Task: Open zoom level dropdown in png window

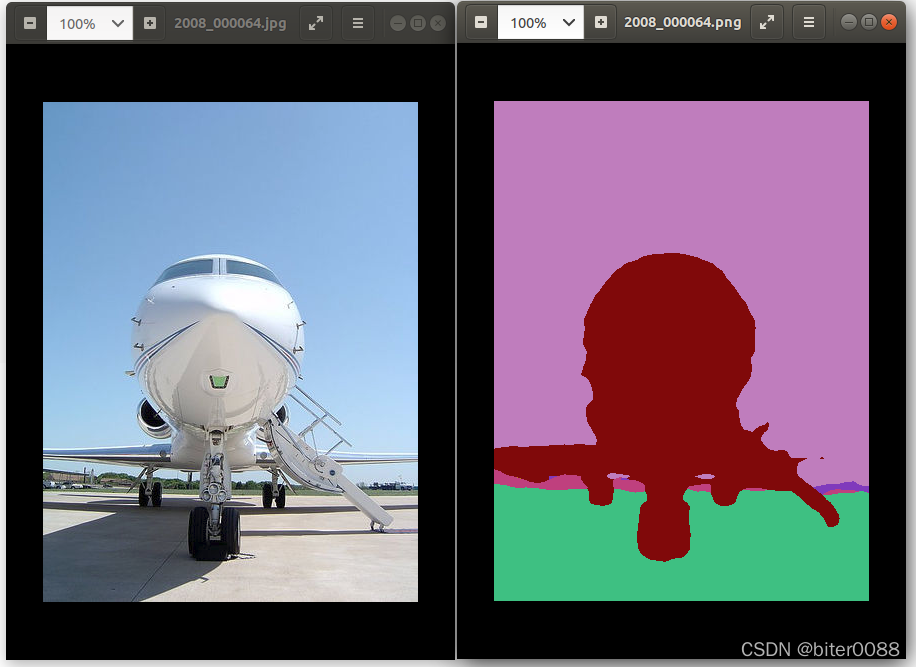Action: click(x=568, y=22)
